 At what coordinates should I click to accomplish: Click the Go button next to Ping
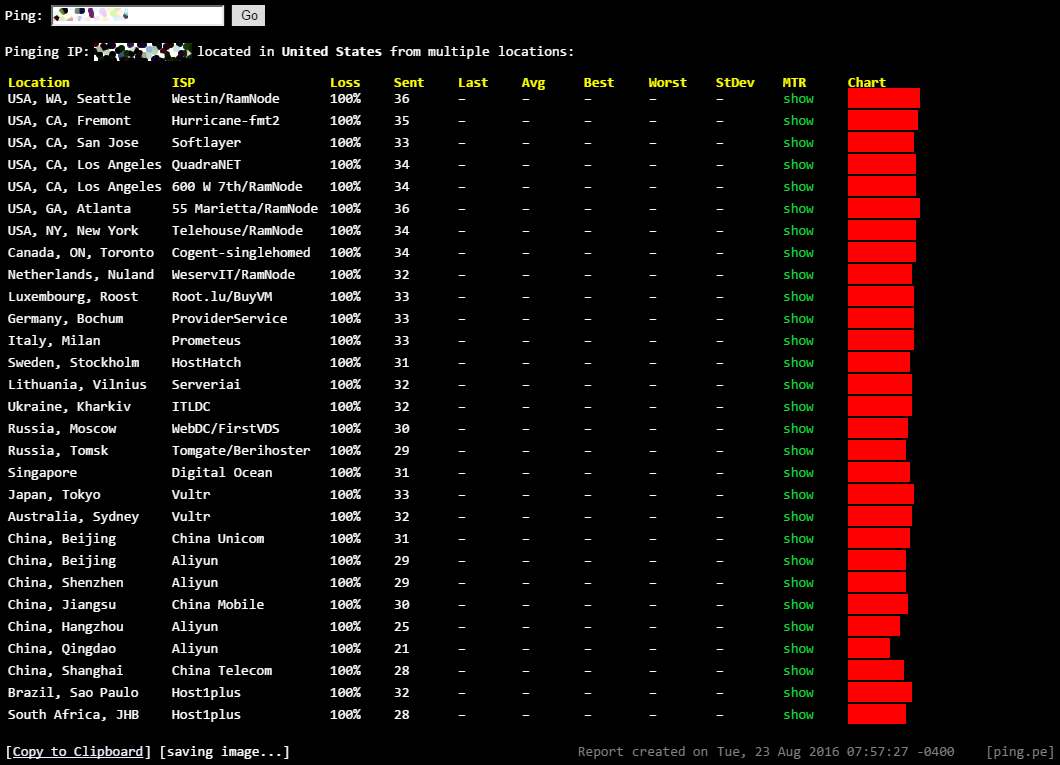[x=249, y=15]
